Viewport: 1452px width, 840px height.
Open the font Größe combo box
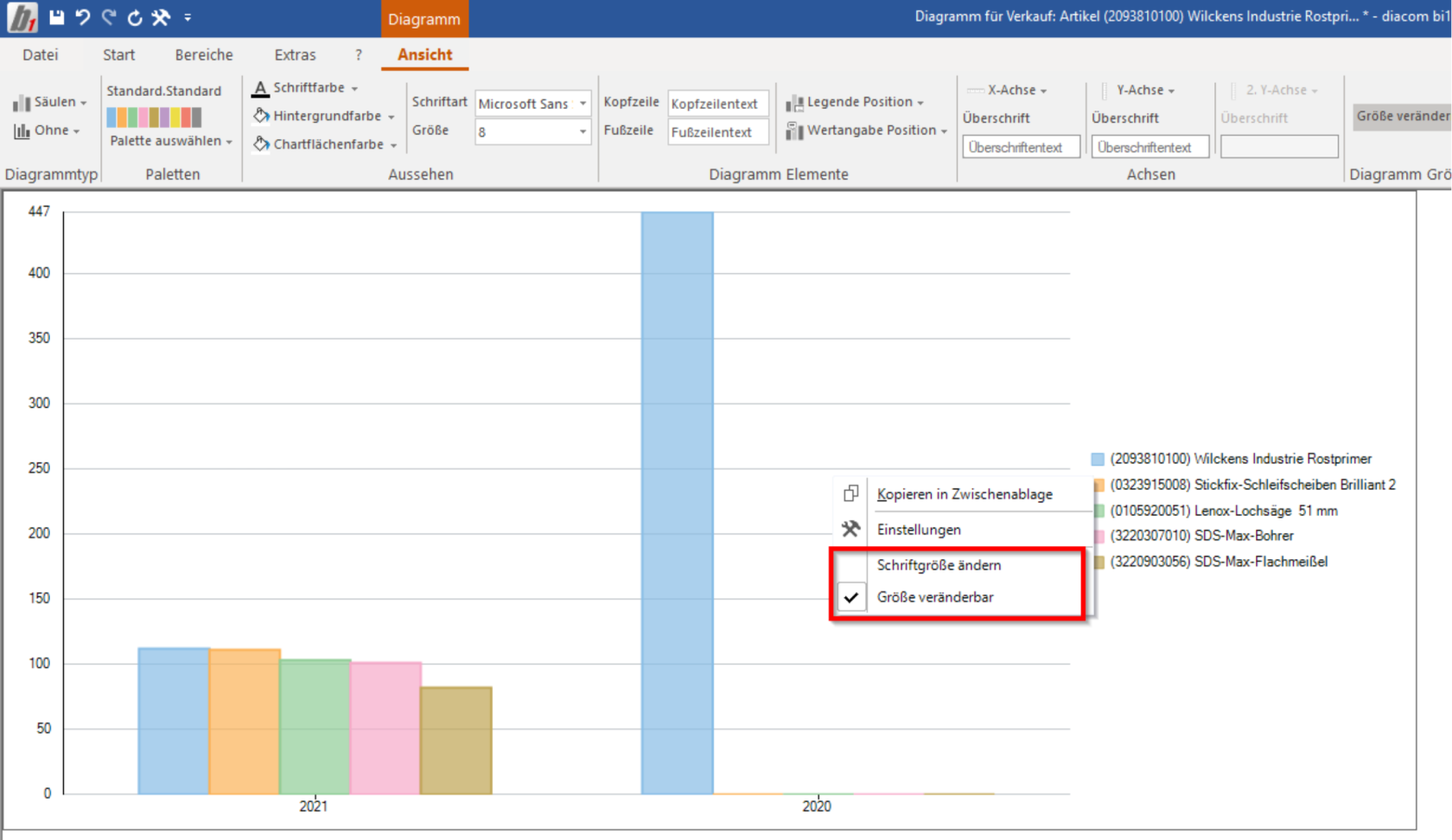pyautogui.click(x=533, y=132)
